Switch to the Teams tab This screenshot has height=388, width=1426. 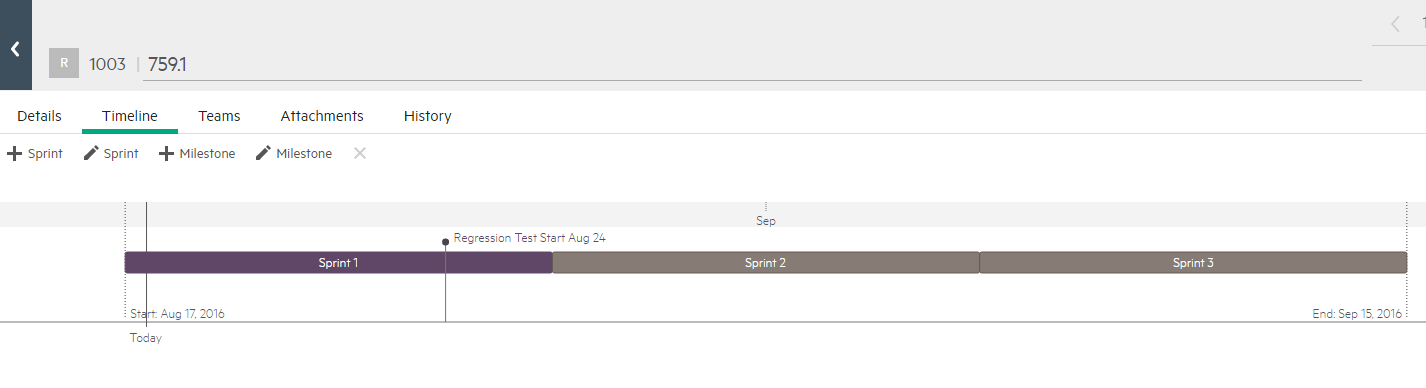click(219, 116)
